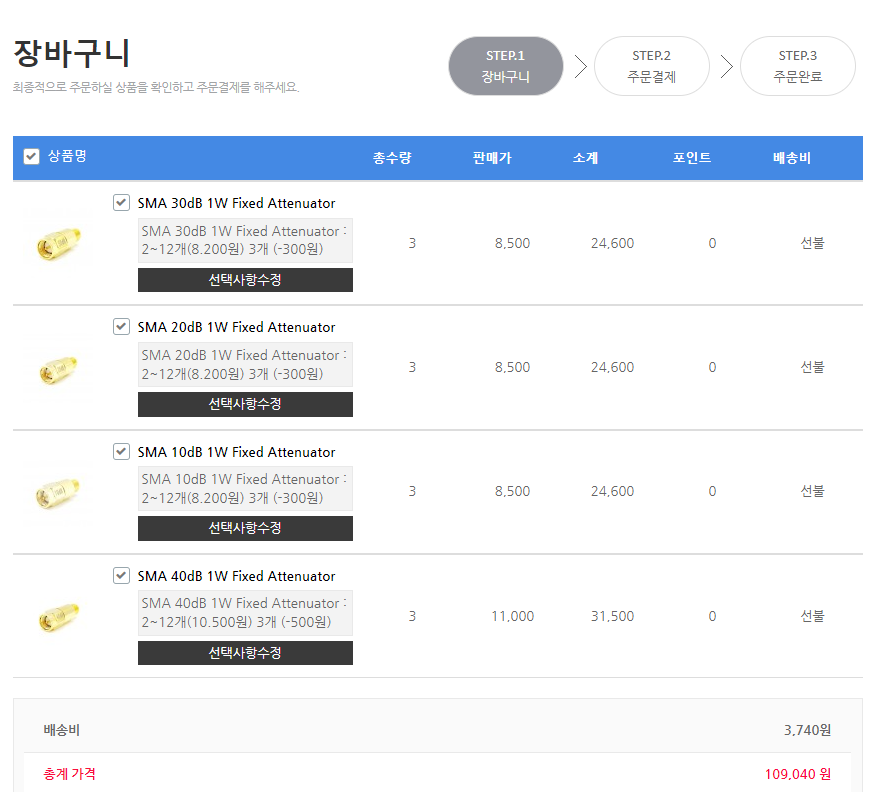The height and width of the screenshot is (792, 879).
Task: Click 선택사항수정 for the 10dB attenuator
Action: pyautogui.click(x=245, y=528)
